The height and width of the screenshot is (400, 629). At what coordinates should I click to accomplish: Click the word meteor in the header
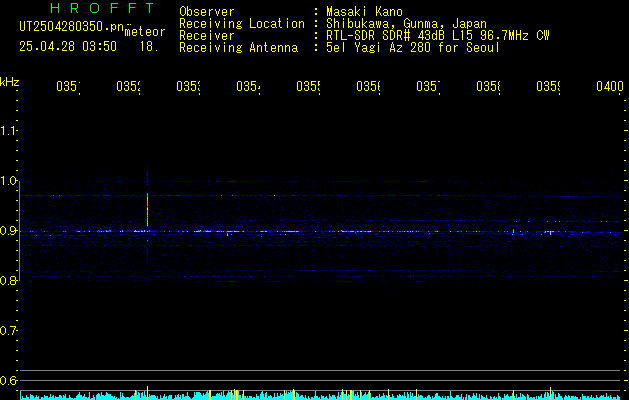[x=145, y=32]
